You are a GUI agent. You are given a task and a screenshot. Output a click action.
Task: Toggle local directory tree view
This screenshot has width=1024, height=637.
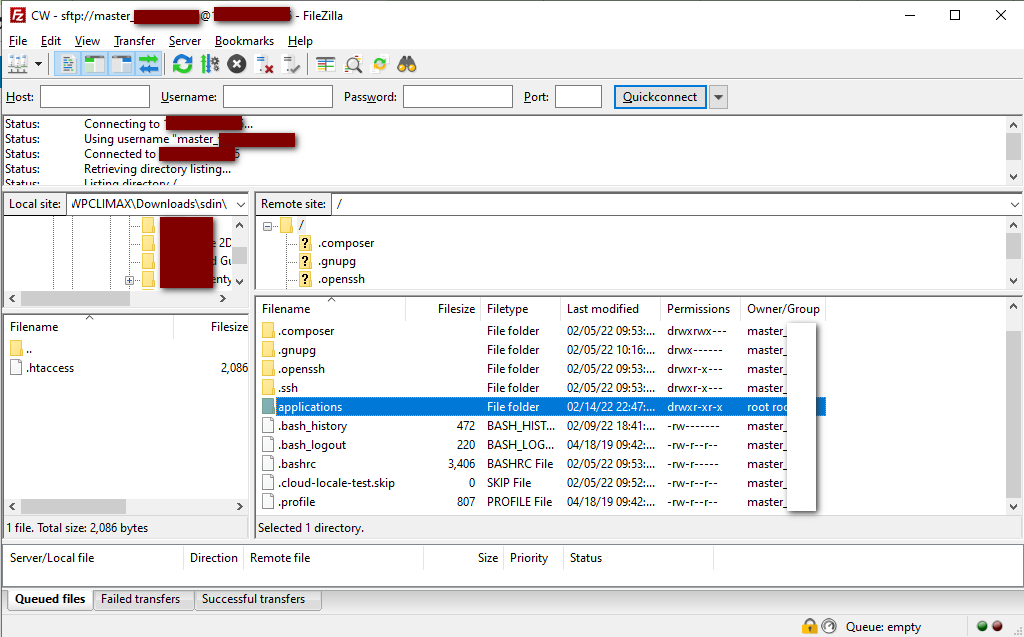(95, 64)
